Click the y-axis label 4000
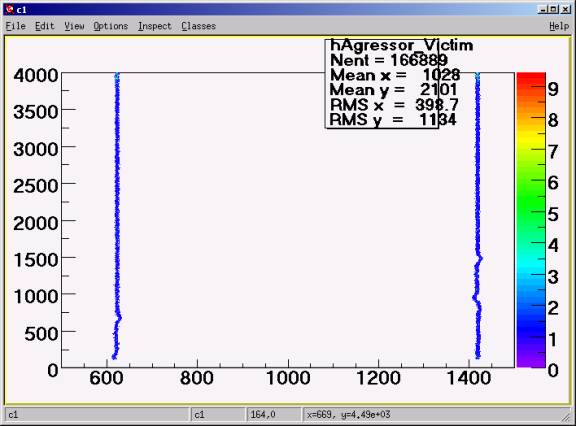The height and width of the screenshot is (426, 576). point(36,75)
